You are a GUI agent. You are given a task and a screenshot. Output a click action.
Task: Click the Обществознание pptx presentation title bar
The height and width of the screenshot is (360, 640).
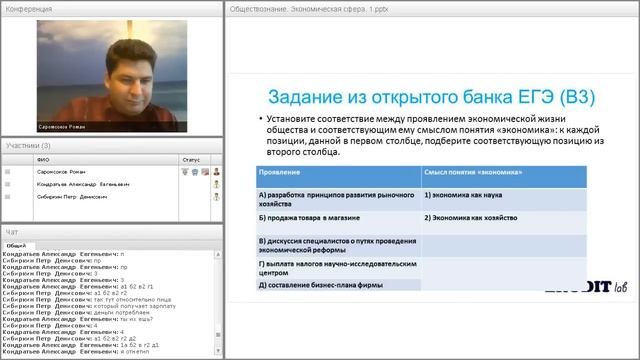[x=432, y=9]
